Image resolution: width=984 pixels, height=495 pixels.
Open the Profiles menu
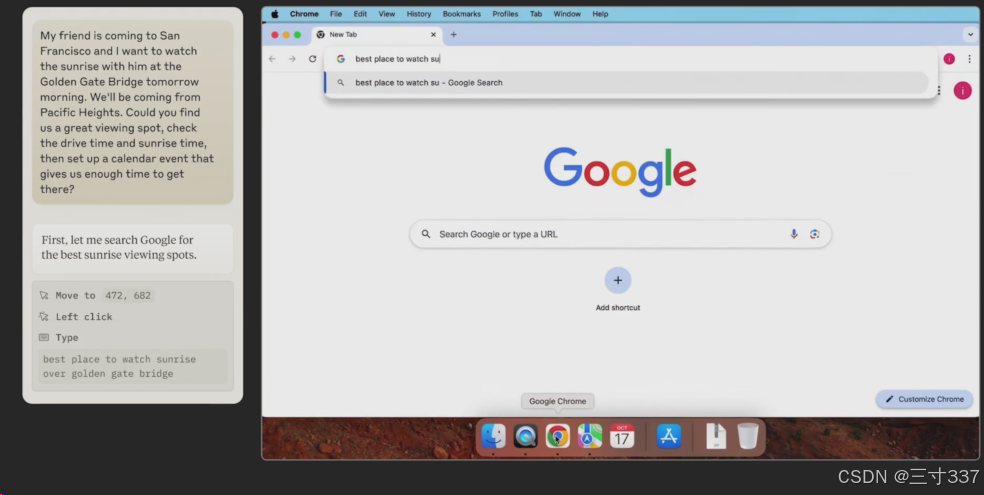[505, 14]
